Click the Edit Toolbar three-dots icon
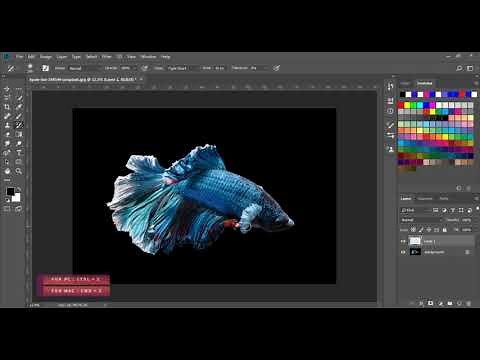Image resolution: width=480 pixels, height=360 pixels. click(7, 180)
